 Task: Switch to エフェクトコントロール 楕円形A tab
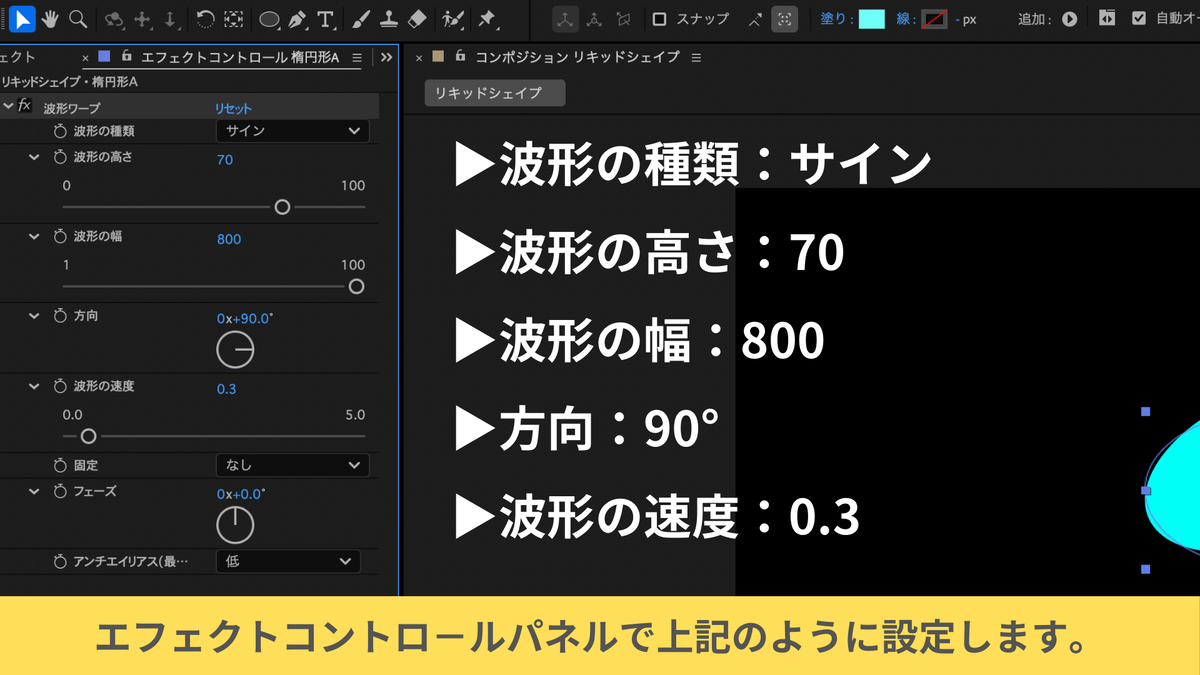[240, 58]
